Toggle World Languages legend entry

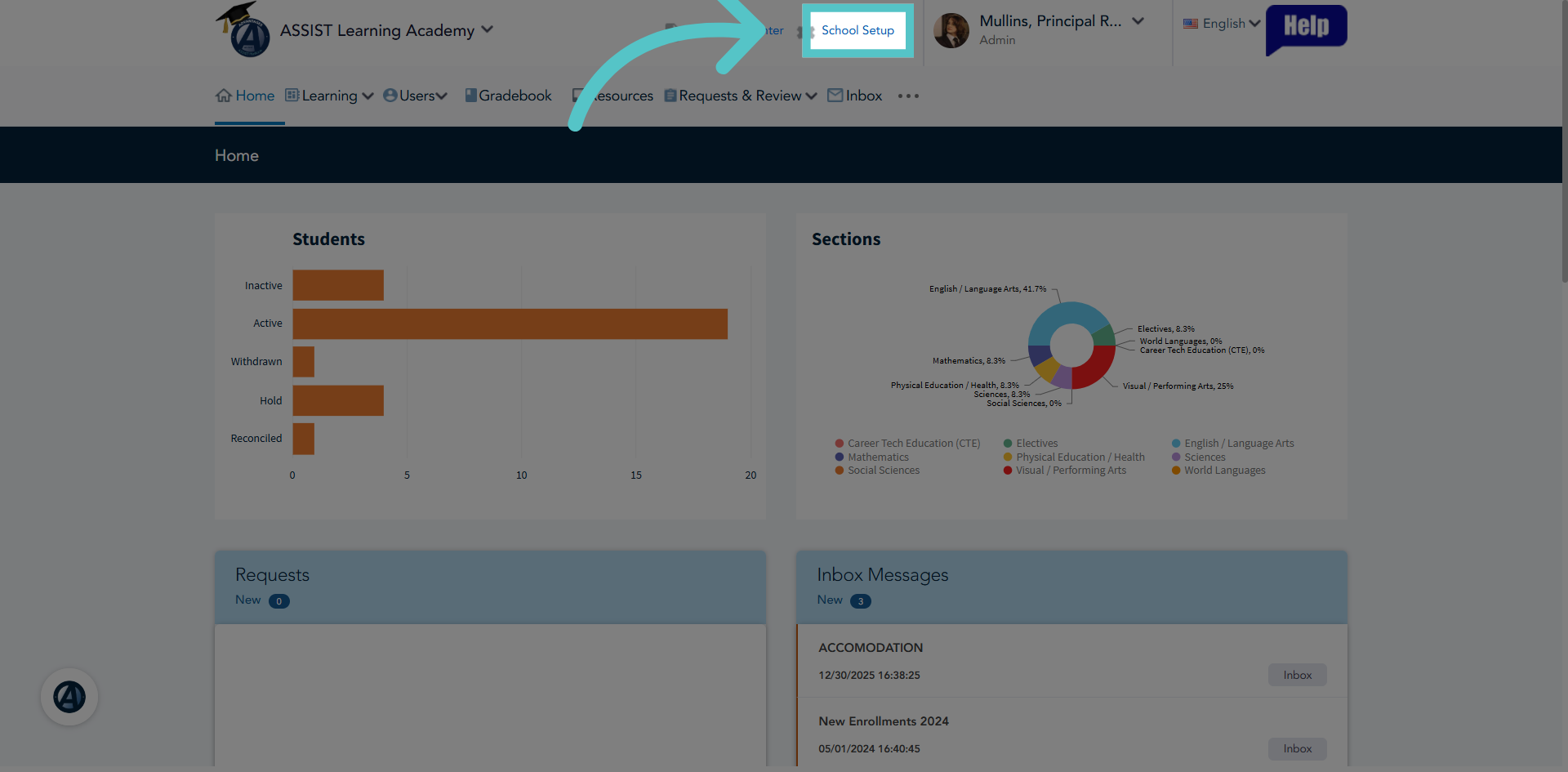(1218, 471)
